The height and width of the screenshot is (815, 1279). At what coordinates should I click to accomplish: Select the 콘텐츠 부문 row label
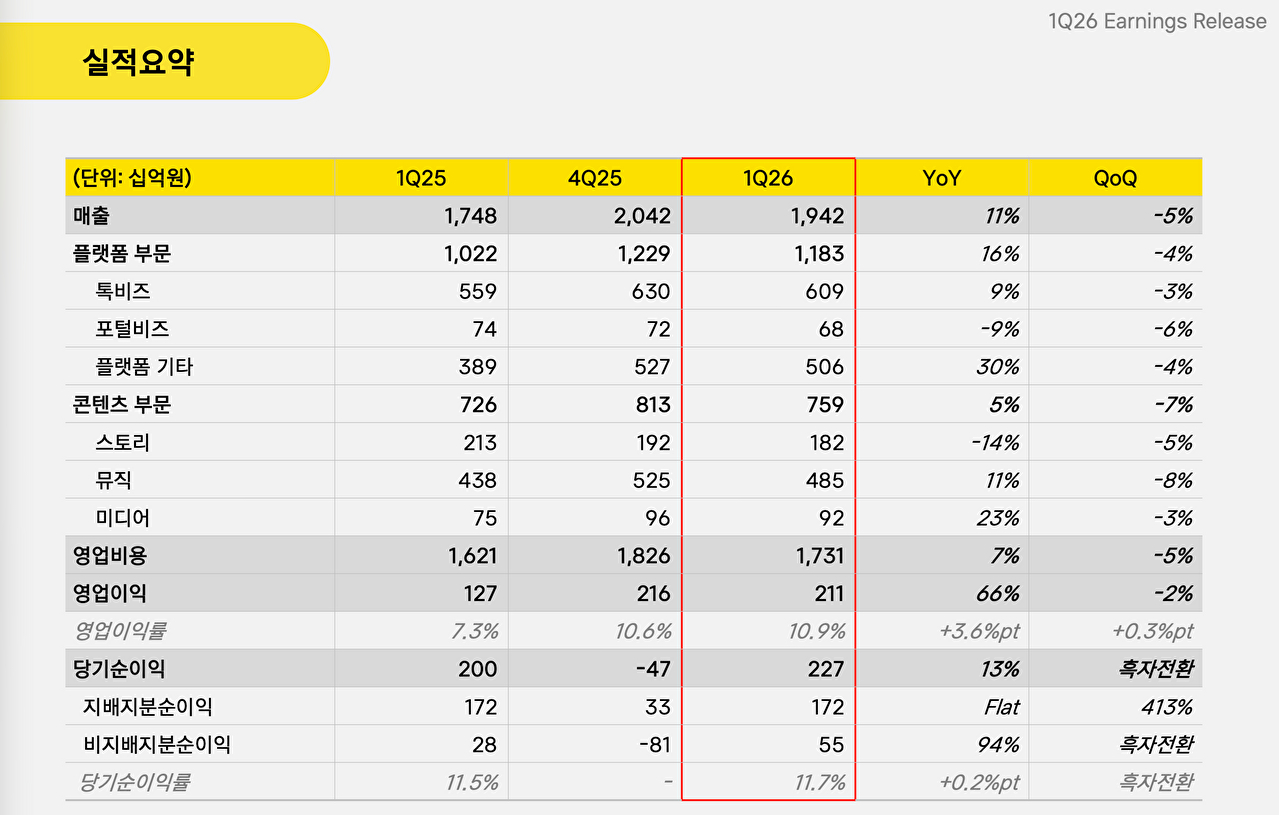[x=121, y=405]
